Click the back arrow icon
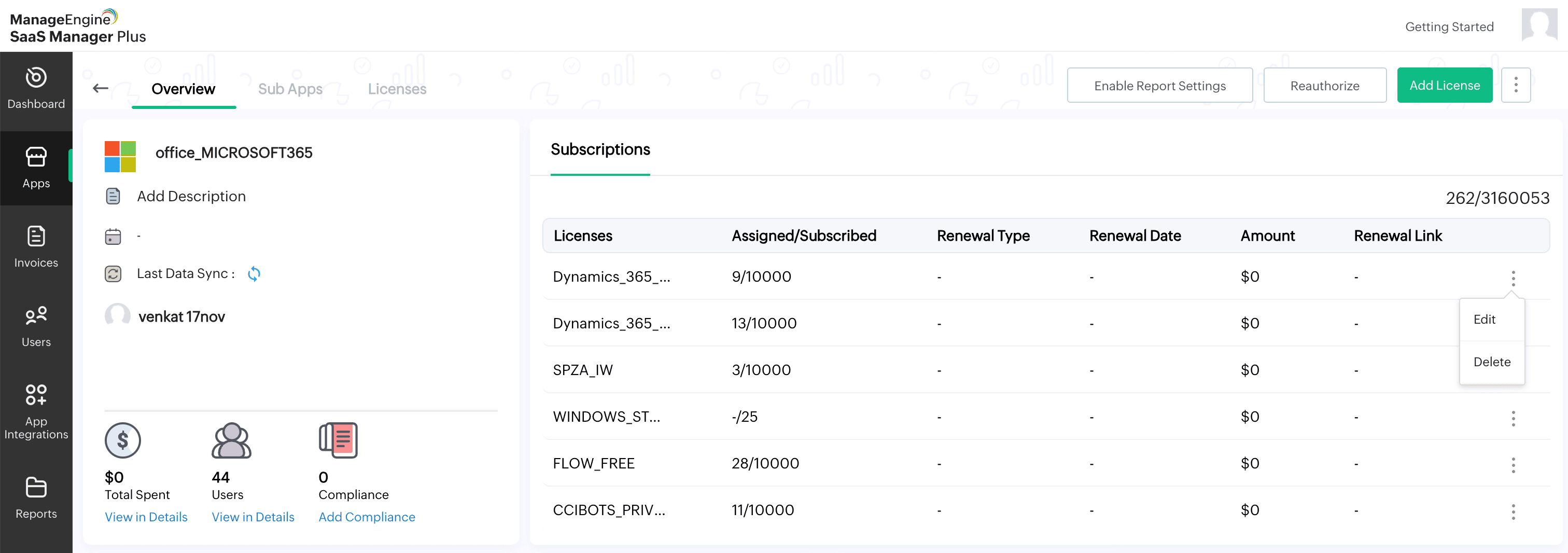The height and width of the screenshot is (553, 1568). [101, 89]
